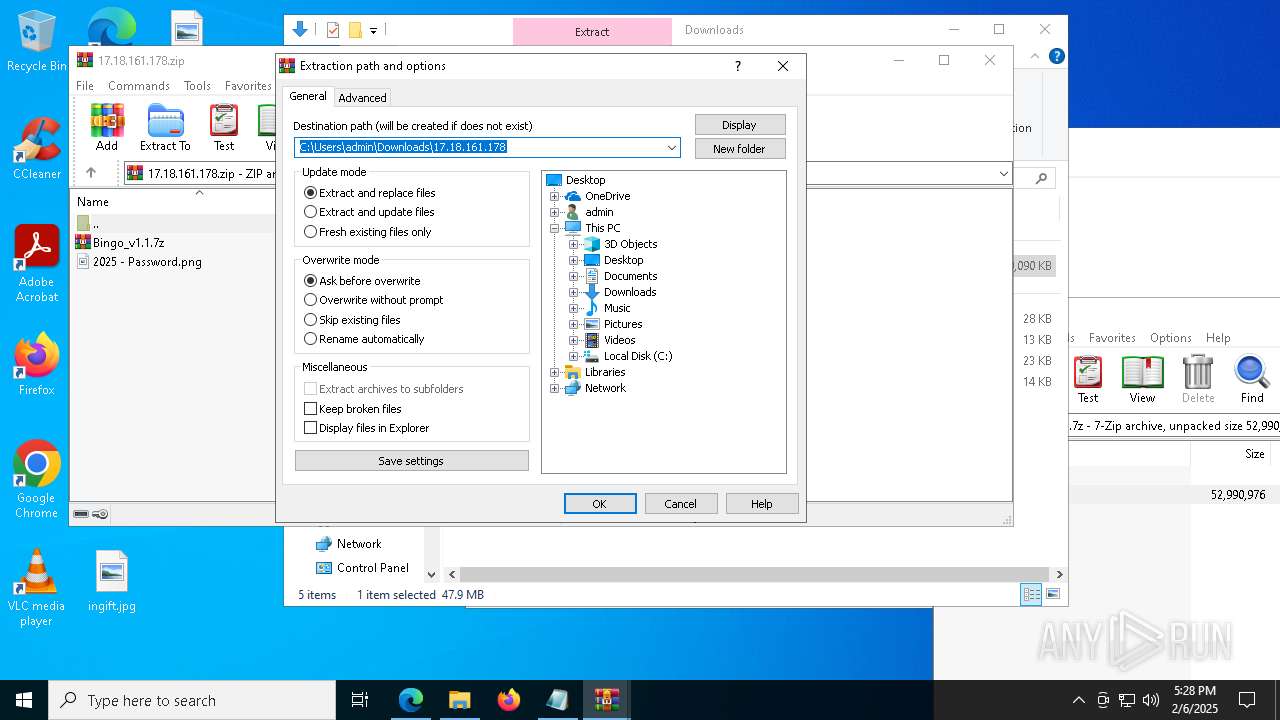This screenshot has height=720, width=1280.
Task: Click the Delete trash icon in right window
Action: point(1197,380)
